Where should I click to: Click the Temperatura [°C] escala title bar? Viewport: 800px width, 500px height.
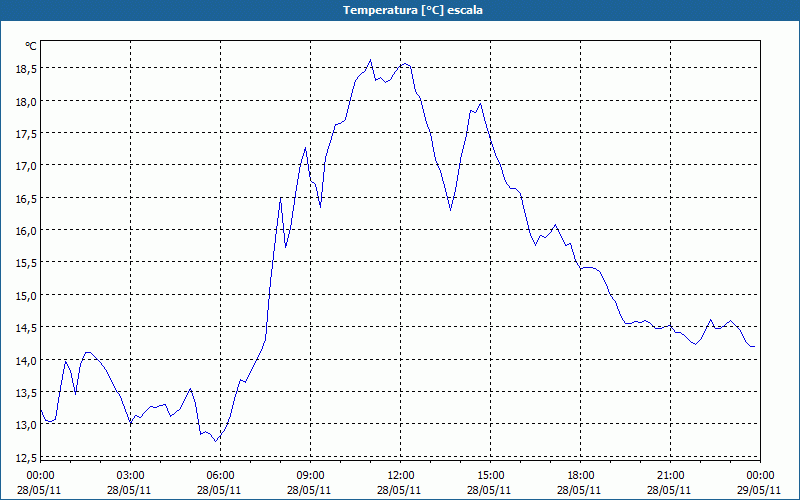click(x=400, y=10)
